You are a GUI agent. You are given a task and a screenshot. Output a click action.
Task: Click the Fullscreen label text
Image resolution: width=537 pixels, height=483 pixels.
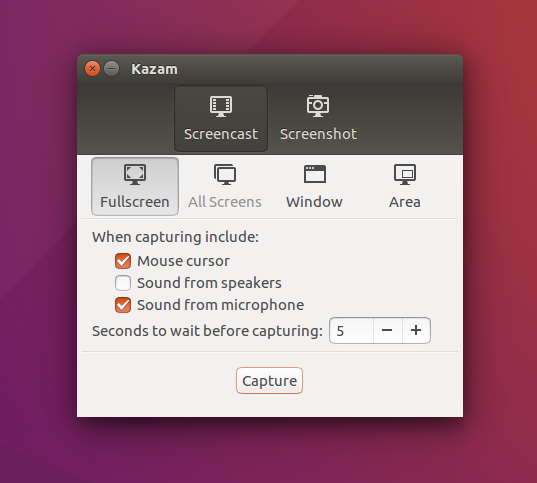click(x=135, y=202)
